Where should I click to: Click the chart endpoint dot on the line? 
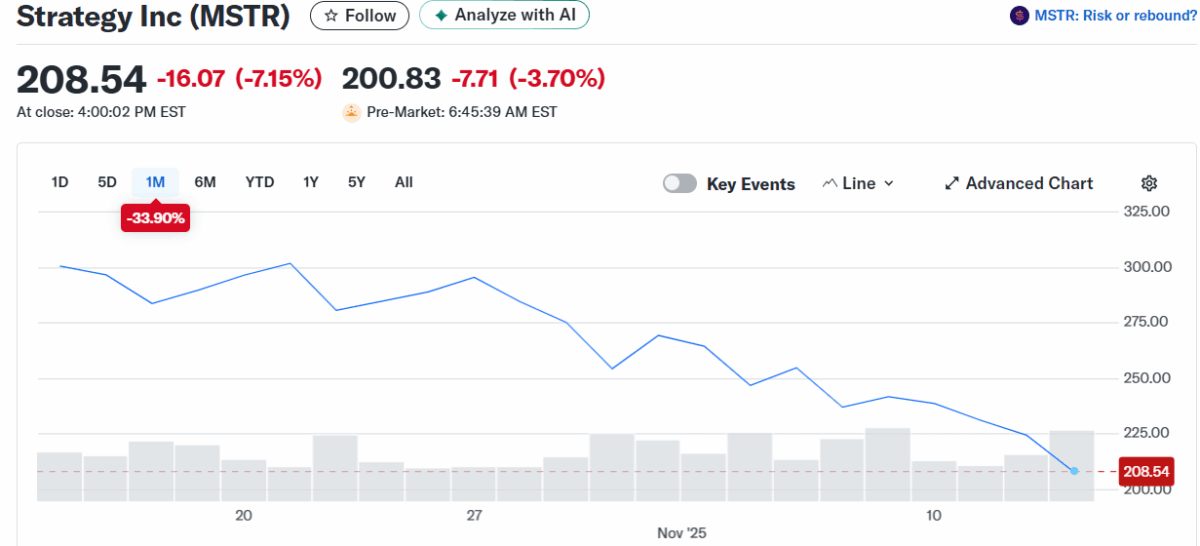click(1074, 471)
